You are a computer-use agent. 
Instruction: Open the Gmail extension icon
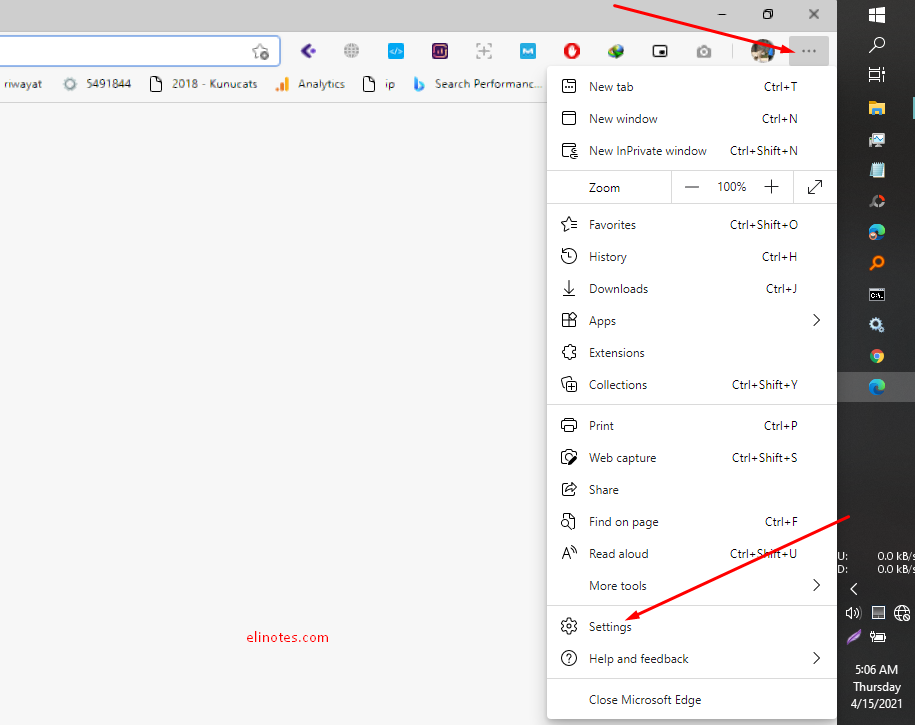527,51
